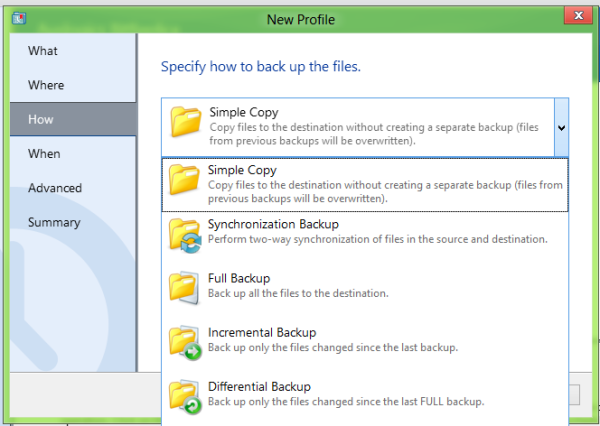
Task: Click the Synchronization Backup sync folder icon
Action: (x=185, y=235)
